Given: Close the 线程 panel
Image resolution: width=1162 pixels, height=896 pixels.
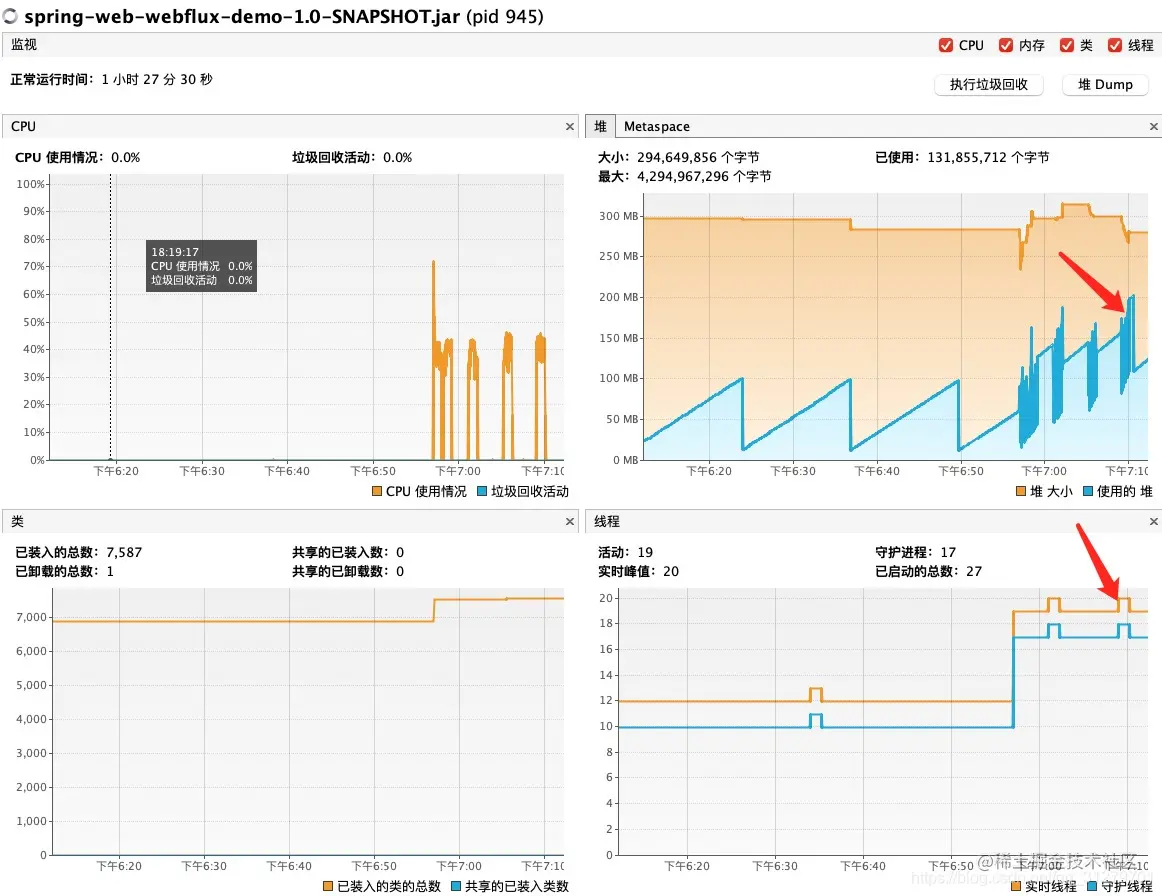Looking at the screenshot, I should point(1154,522).
